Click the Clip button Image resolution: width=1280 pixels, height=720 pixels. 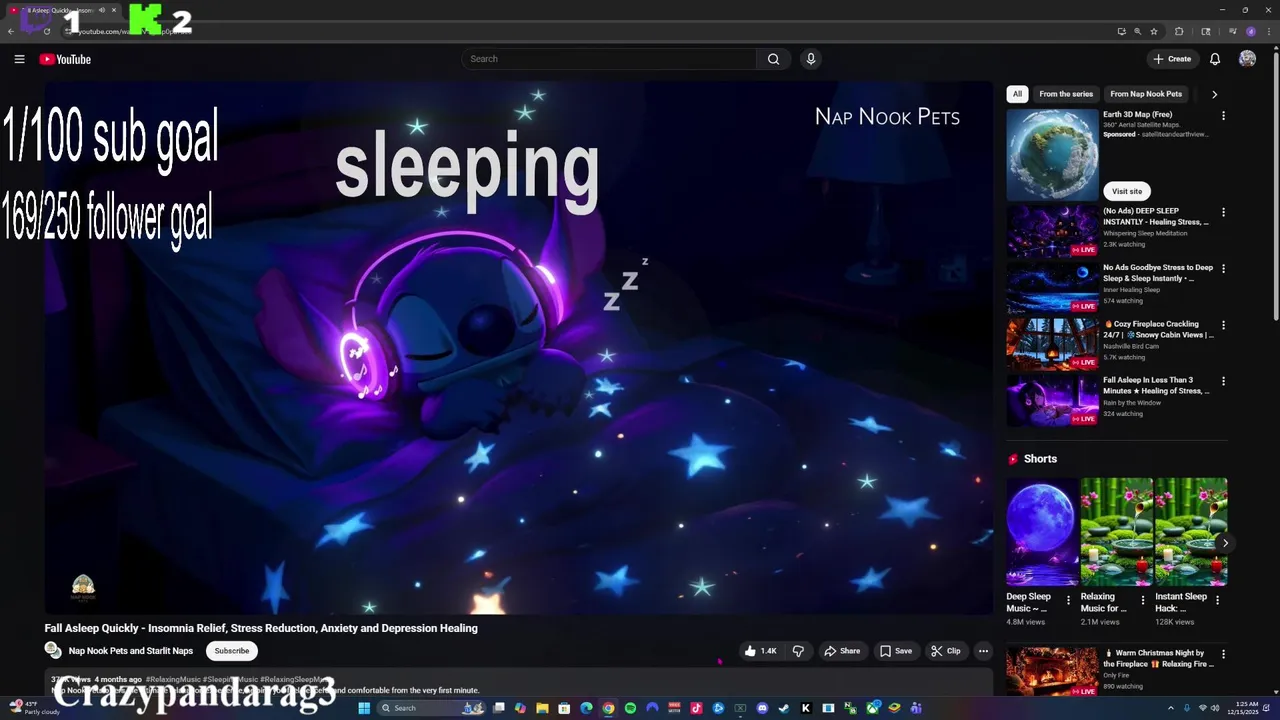[x=946, y=651]
